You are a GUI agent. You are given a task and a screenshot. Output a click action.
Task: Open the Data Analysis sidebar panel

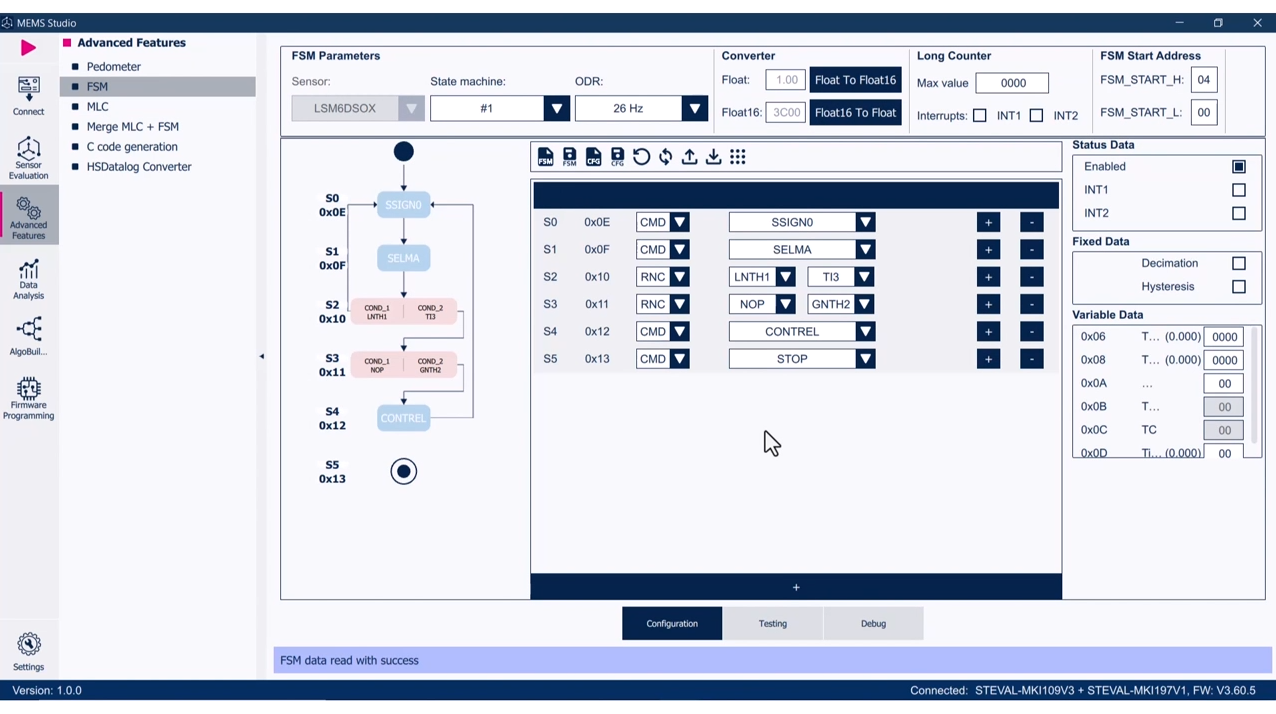click(28, 280)
